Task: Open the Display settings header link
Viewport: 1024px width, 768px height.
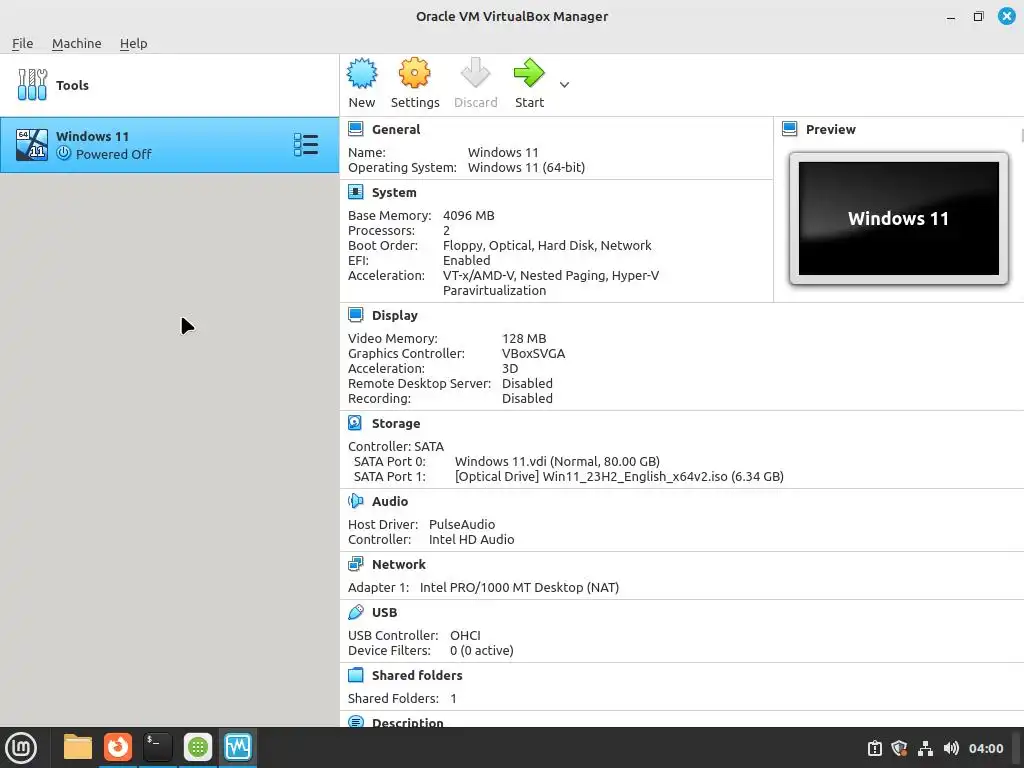Action: [394, 315]
